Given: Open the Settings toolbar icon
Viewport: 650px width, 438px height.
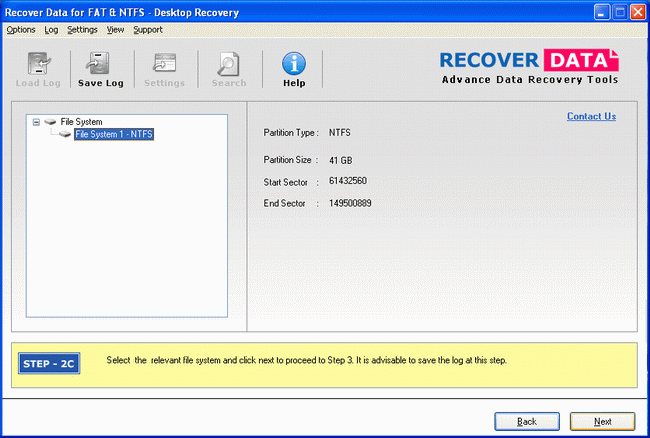Looking at the screenshot, I should 164,64.
